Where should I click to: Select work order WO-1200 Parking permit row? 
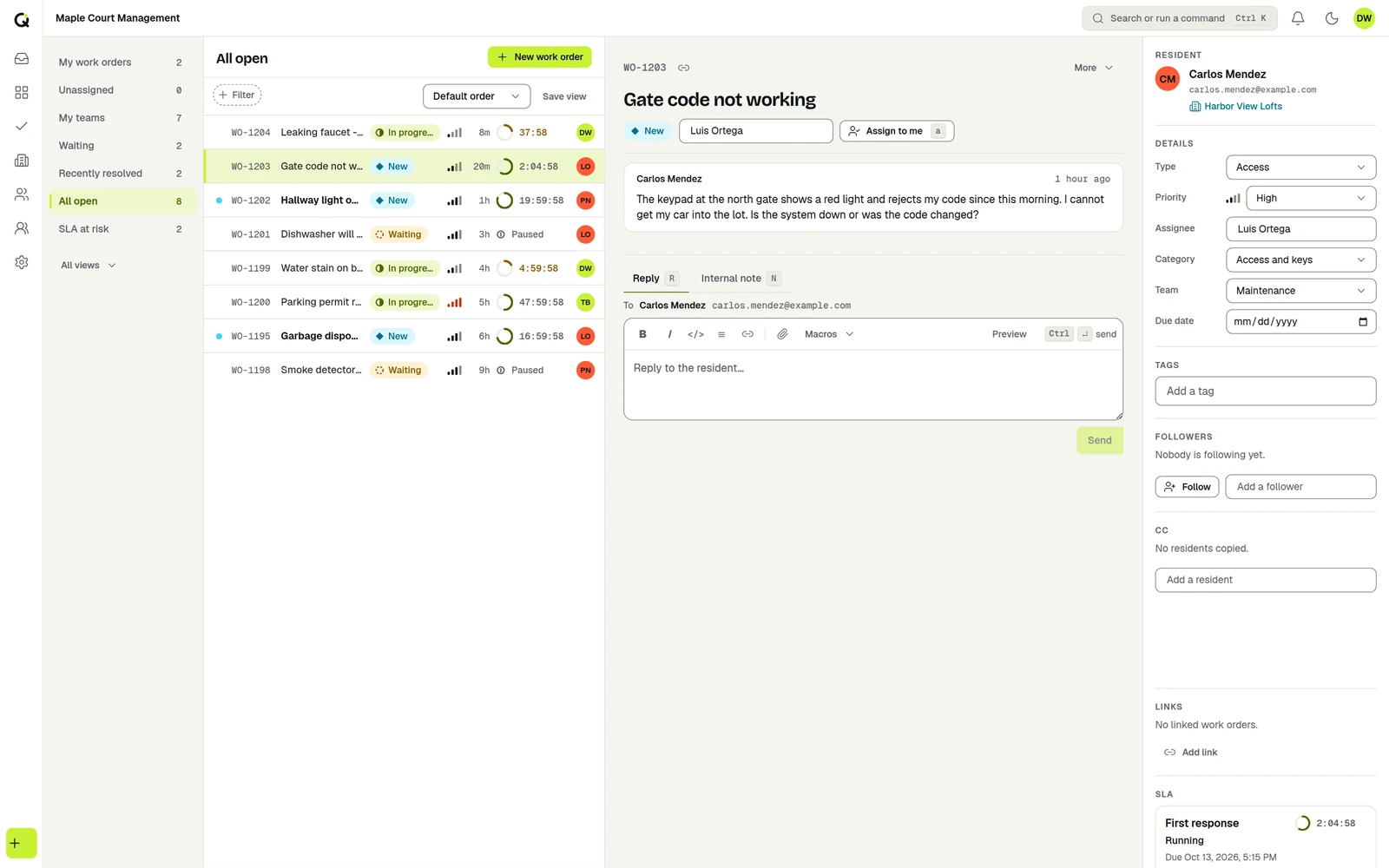click(404, 302)
